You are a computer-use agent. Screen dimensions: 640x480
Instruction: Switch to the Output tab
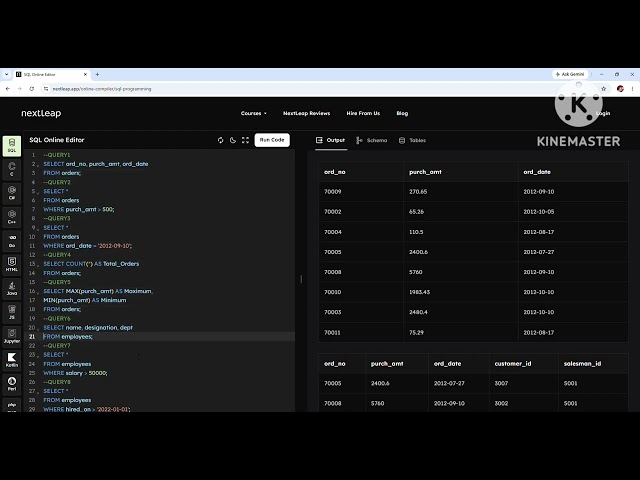[x=331, y=140]
